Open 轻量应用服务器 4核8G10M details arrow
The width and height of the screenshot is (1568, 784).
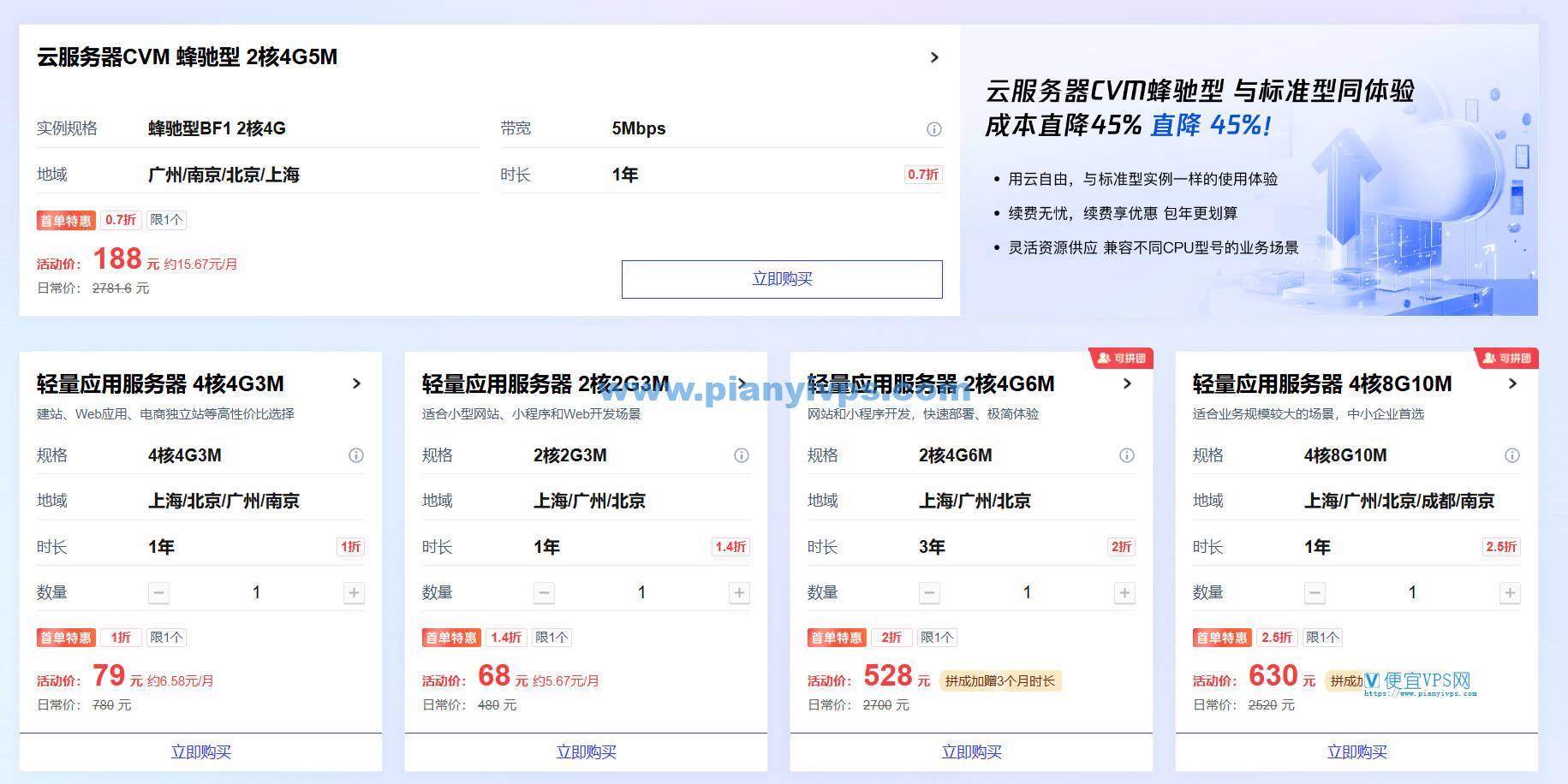pos(1512,383)
